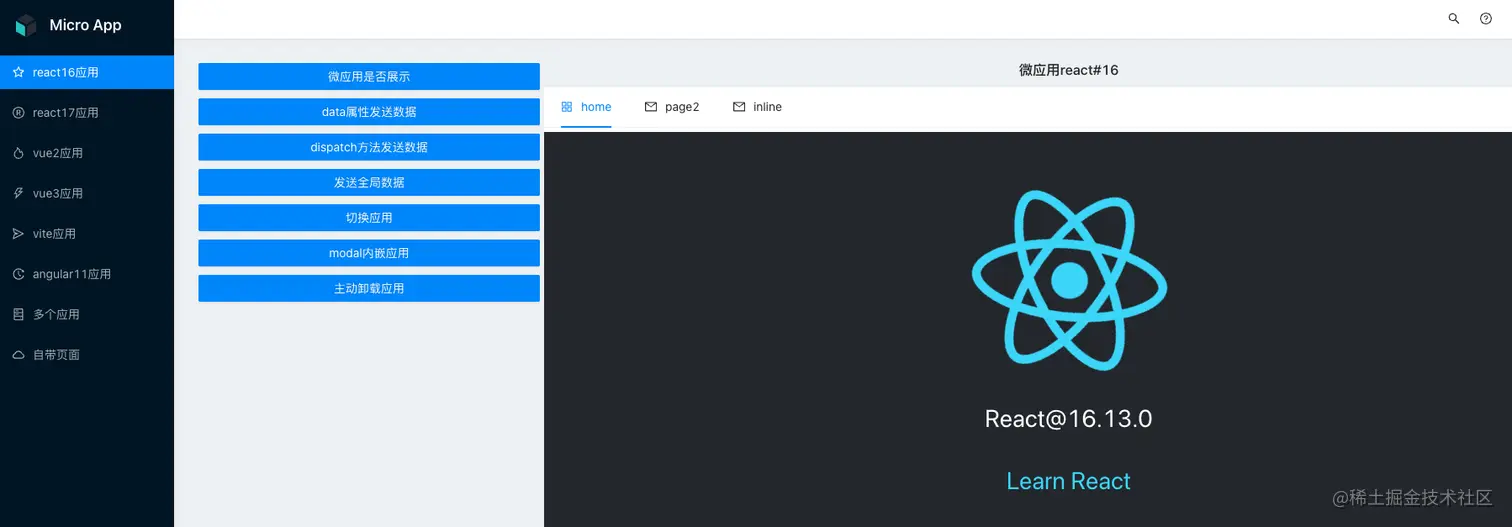
Task: Open vite应用 menu item
Action: pos(87,234)
